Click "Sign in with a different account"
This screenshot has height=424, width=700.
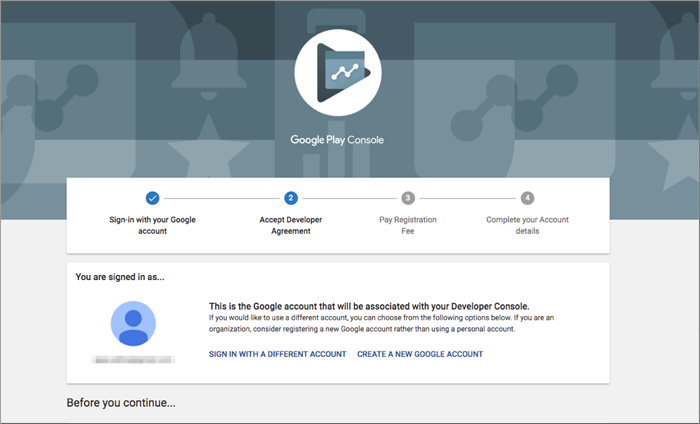click(x=277, y=354)
